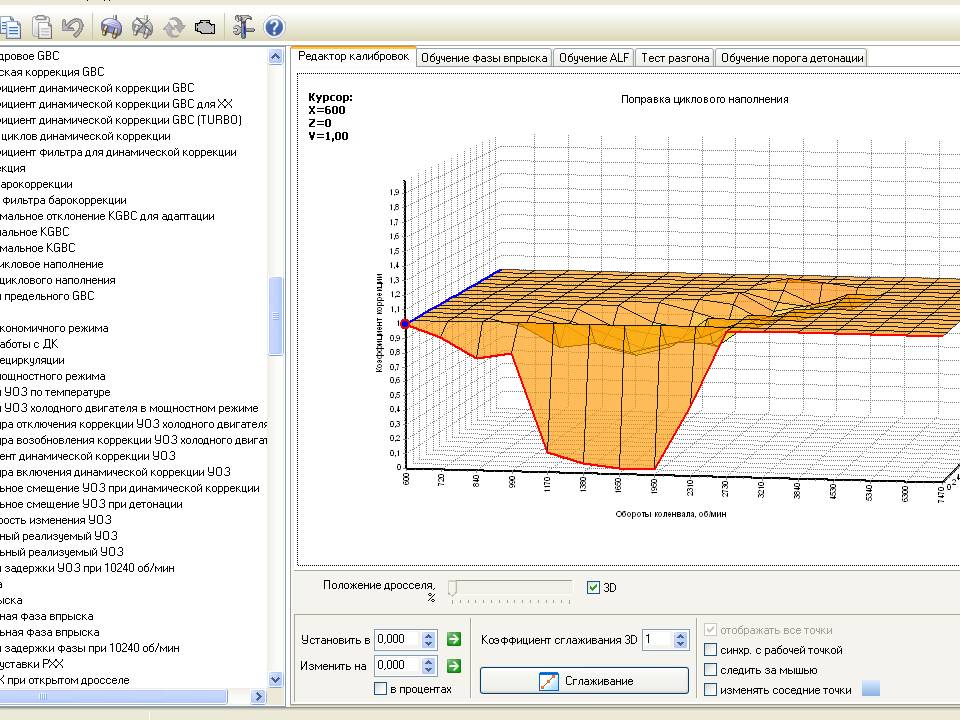Click the blue swatch beside 'изменять соседние точки'
Image resolution: width=960 pixels, height=720 pixels.
pos(871,689)
